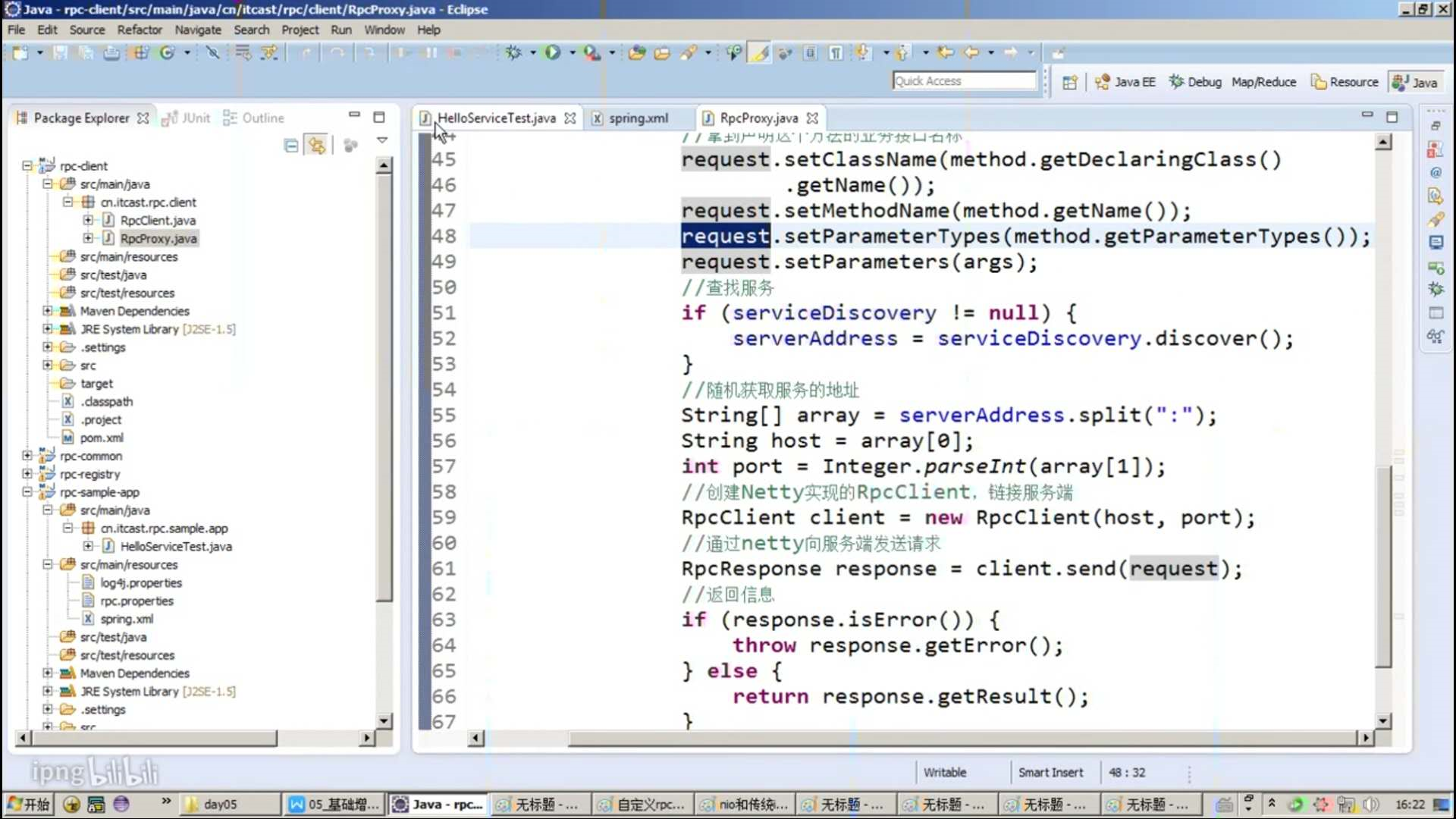Click the green Run toolbar icon
This screenshot has height=819, width=1456.
point(553,53)
